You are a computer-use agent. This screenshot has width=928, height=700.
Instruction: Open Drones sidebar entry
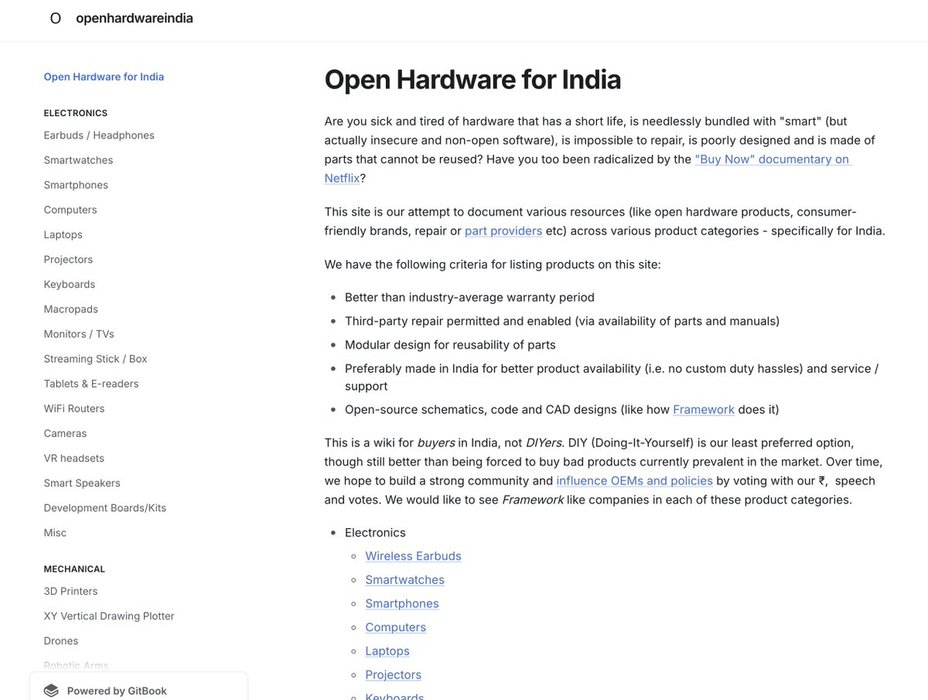tap(61, 641)
